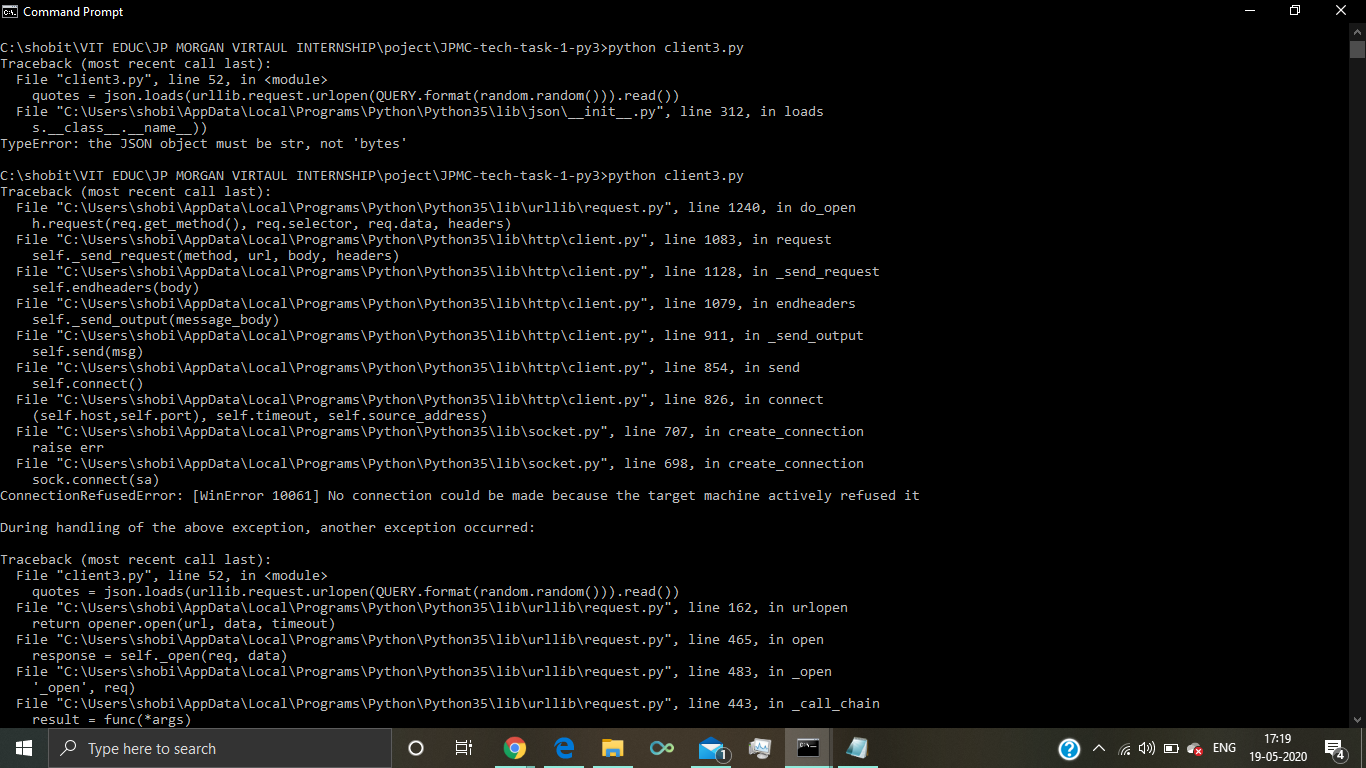Click the 'line 1128, in _send_request' line
This screenshot has height=768, width=1366.
(448, 272)
